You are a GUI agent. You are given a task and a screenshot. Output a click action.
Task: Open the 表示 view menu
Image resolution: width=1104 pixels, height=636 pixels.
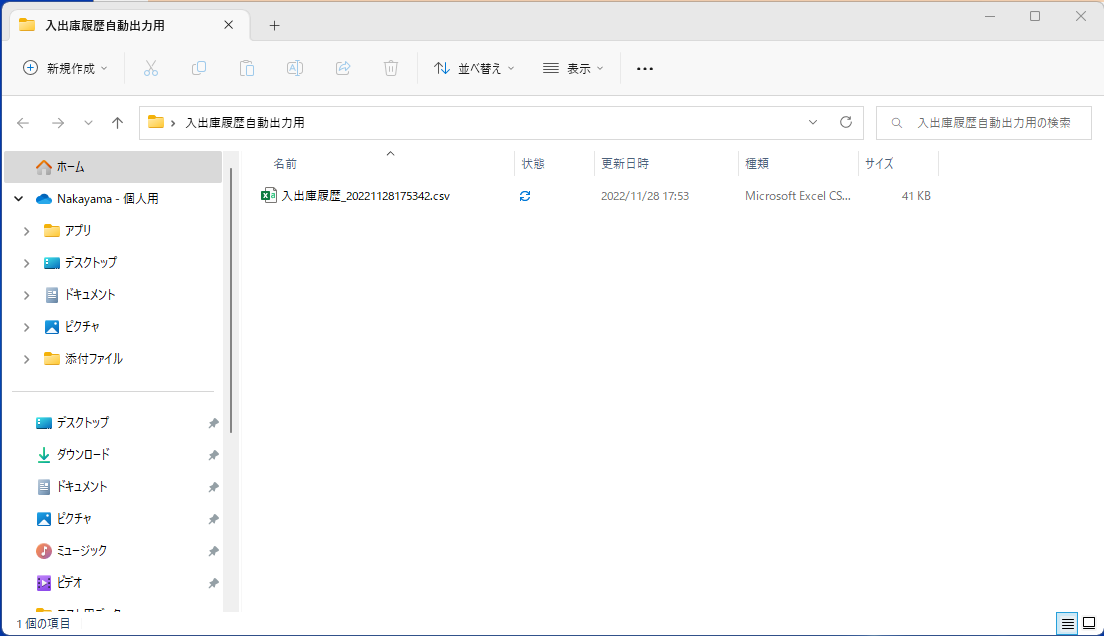pos(574,68)
